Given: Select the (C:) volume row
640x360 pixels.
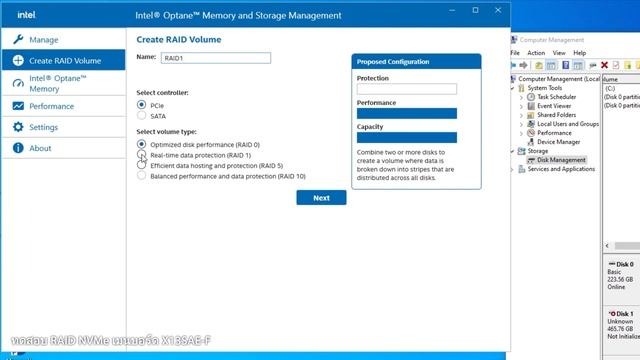Looking at the screenshot, I should pos(622,88).
